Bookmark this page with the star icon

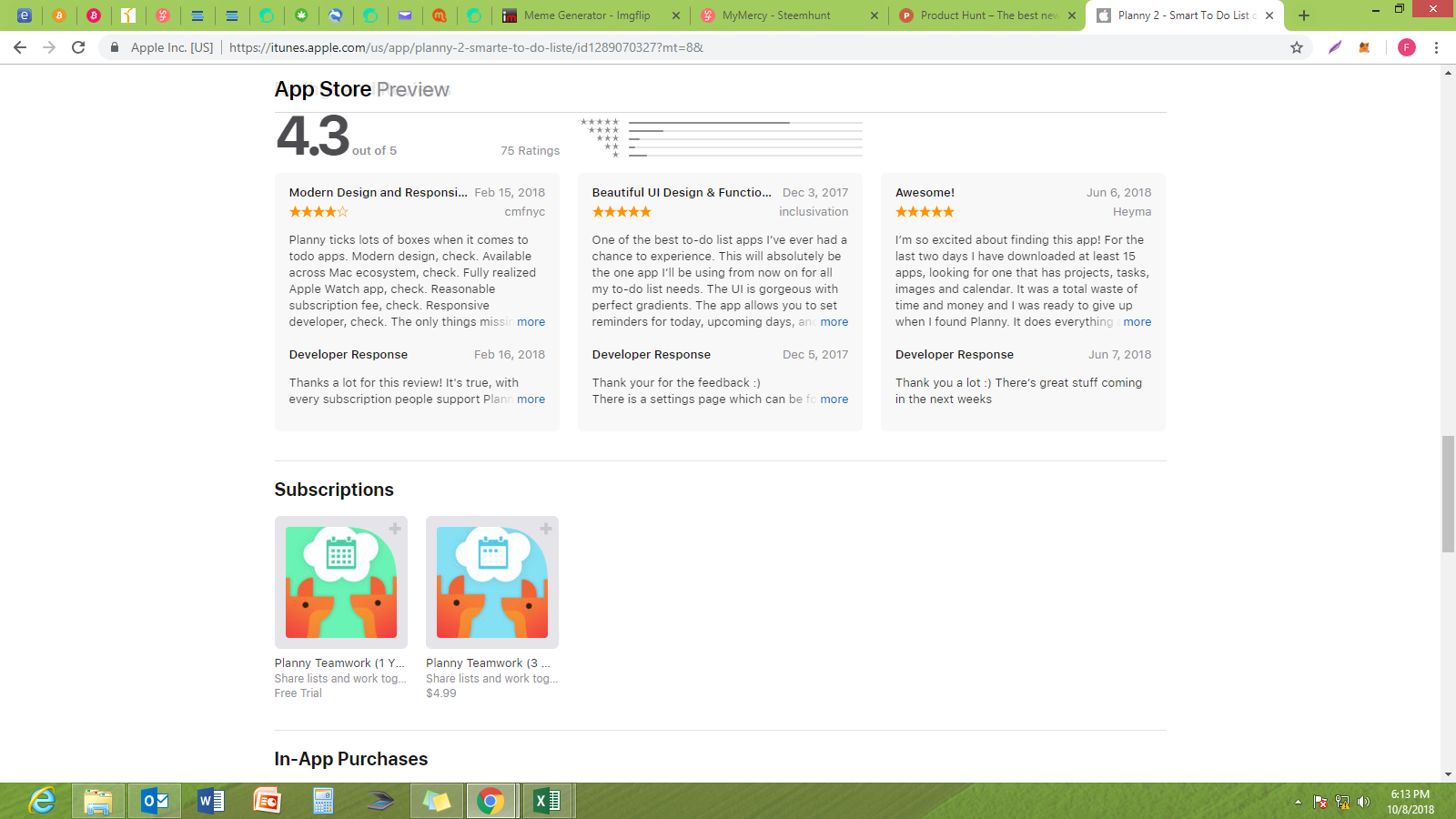[1297, 47]
